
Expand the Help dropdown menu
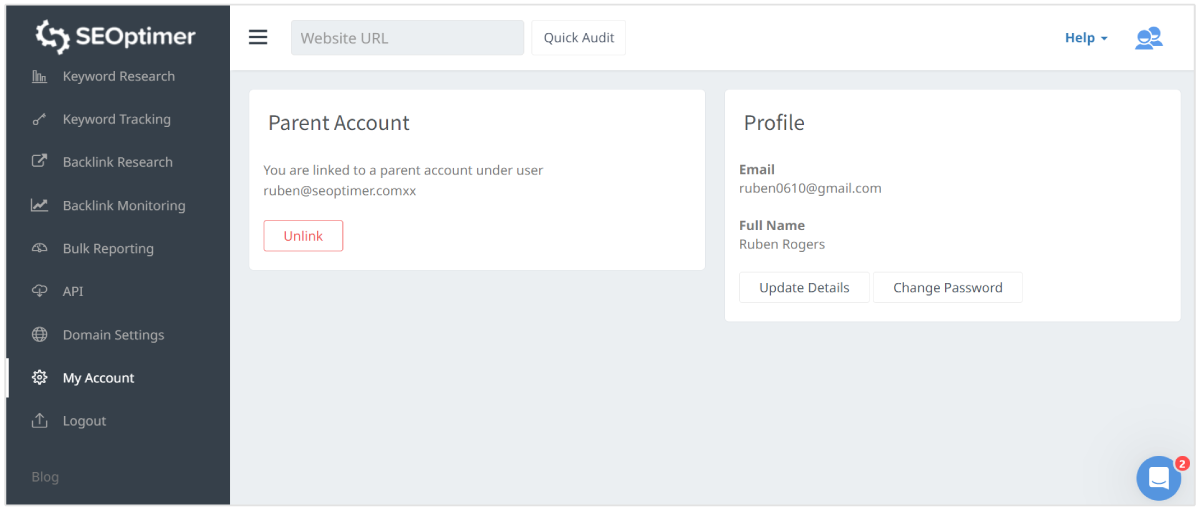(x=1086, y=38)
